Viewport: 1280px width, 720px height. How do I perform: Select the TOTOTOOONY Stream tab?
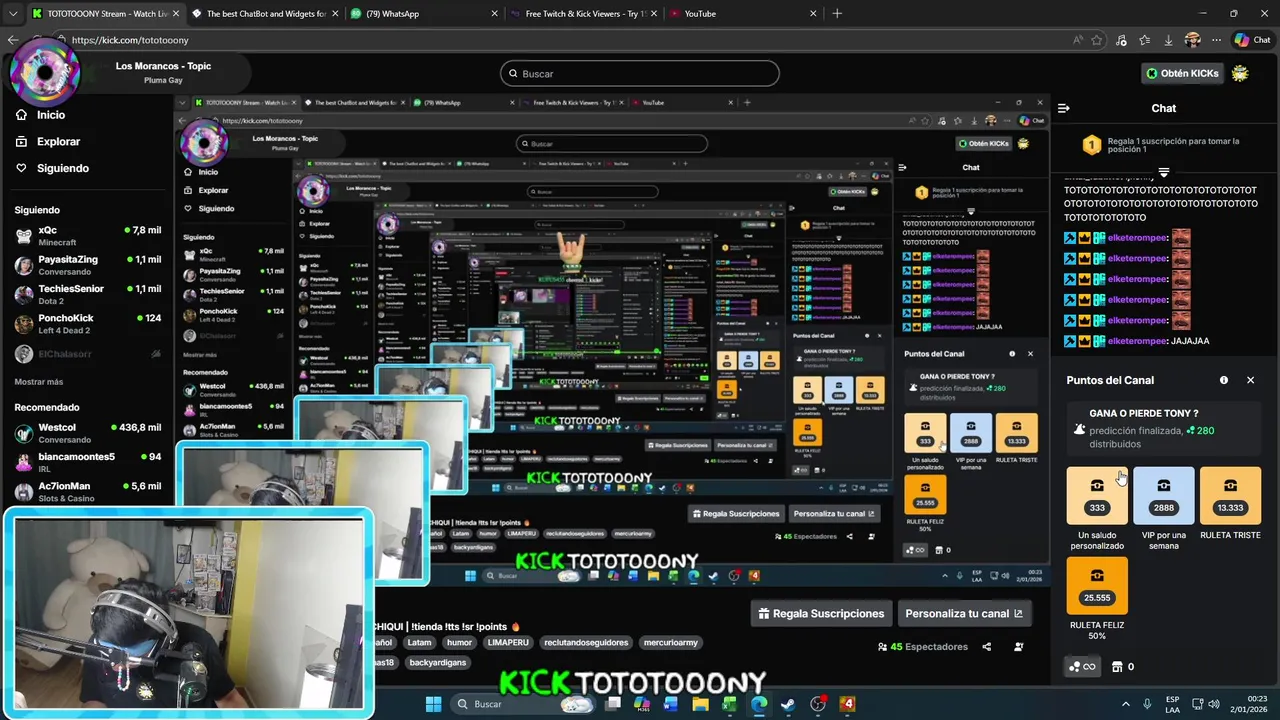point(105,14)
